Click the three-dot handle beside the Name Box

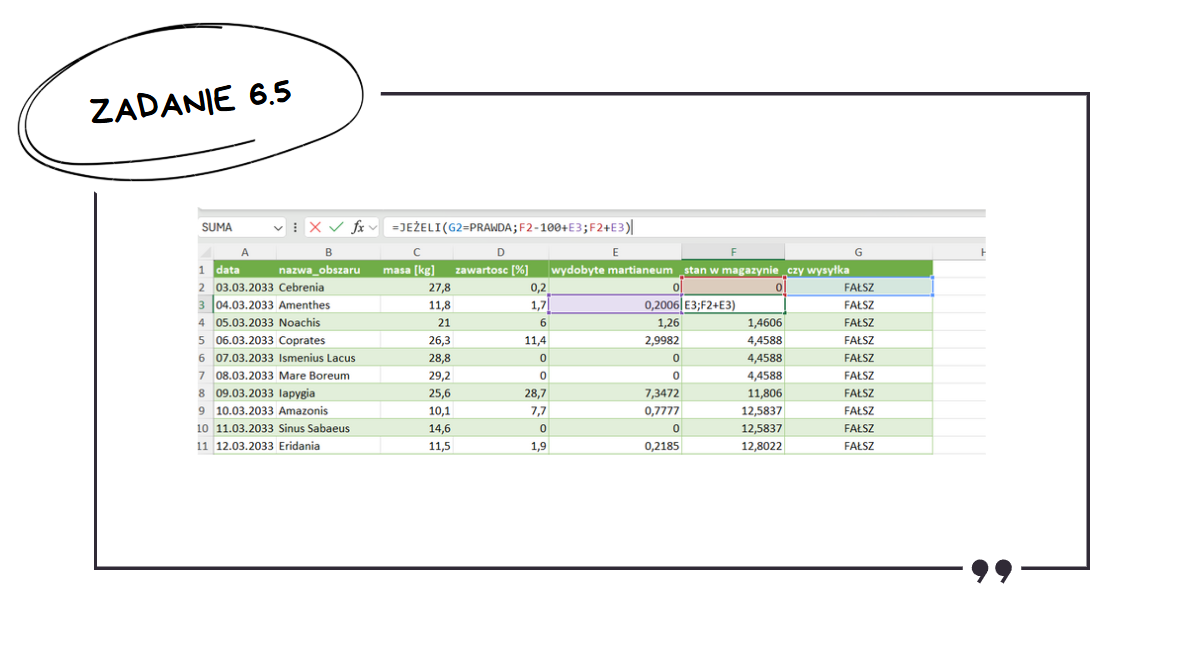[x=295, y=227]
